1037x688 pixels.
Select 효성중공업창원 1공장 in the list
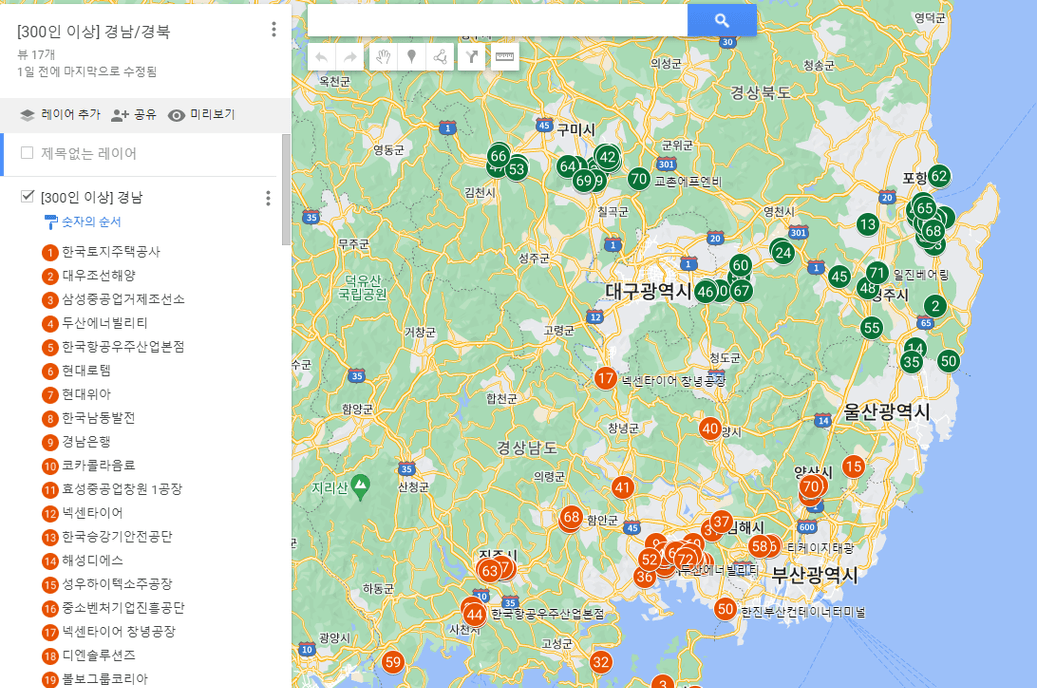tap(122, 489)
